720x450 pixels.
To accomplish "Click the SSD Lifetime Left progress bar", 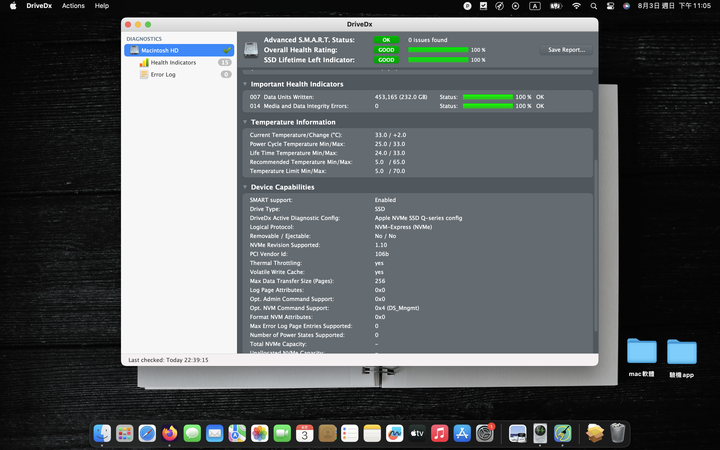I will click(438, 60).
